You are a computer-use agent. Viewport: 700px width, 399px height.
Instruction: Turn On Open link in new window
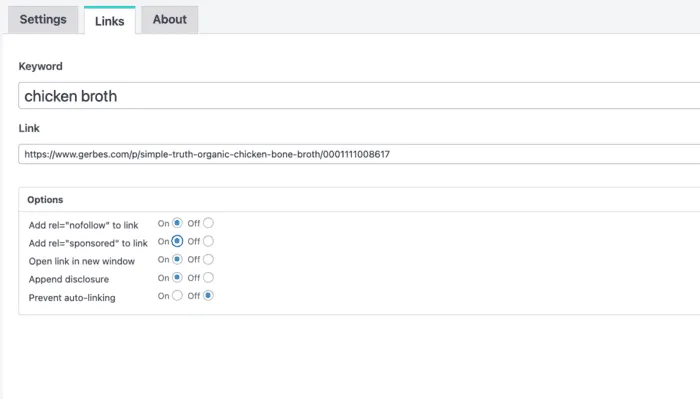tap(177, 259)
